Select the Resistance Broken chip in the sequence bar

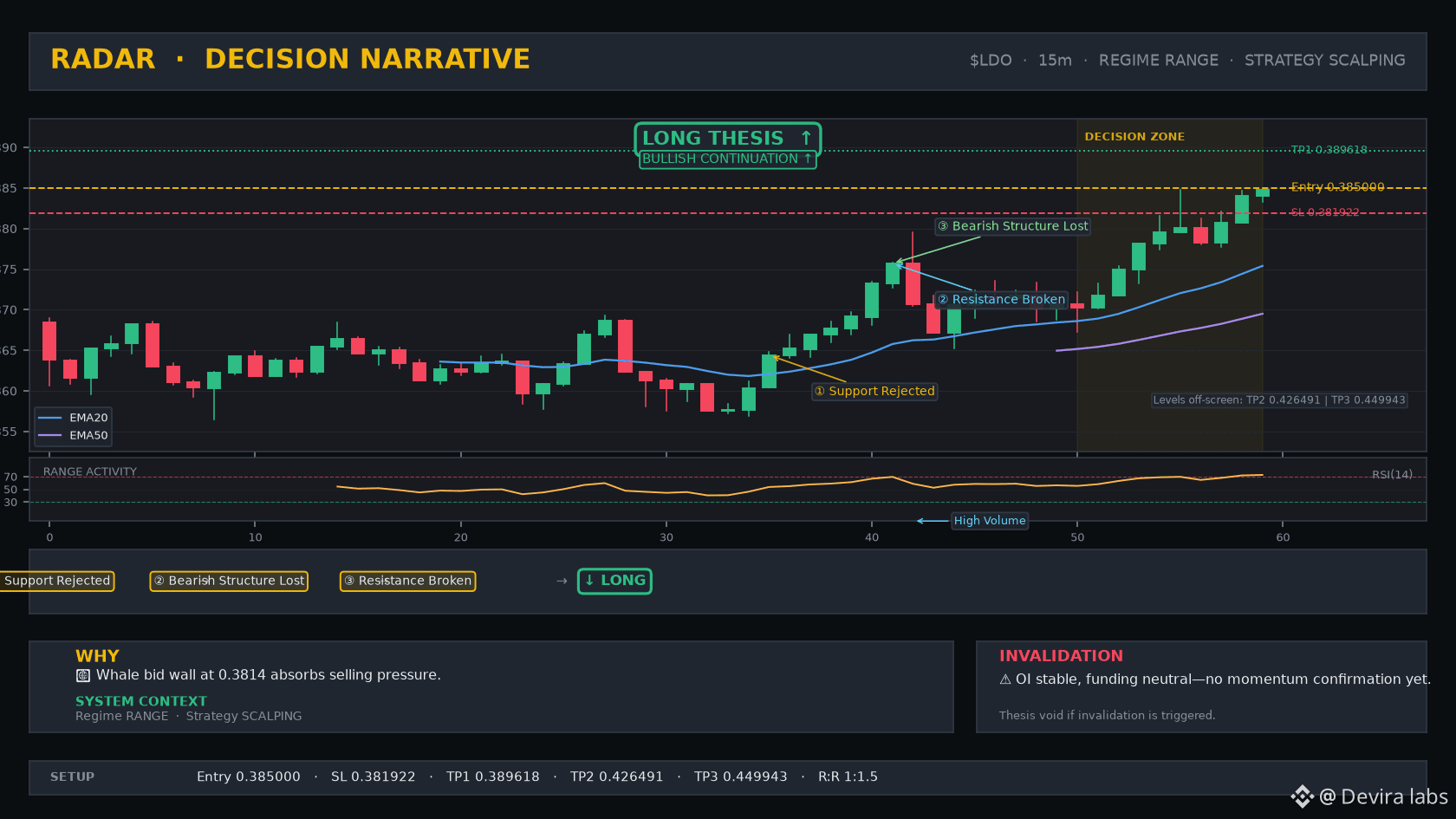(x=407, y=581)
